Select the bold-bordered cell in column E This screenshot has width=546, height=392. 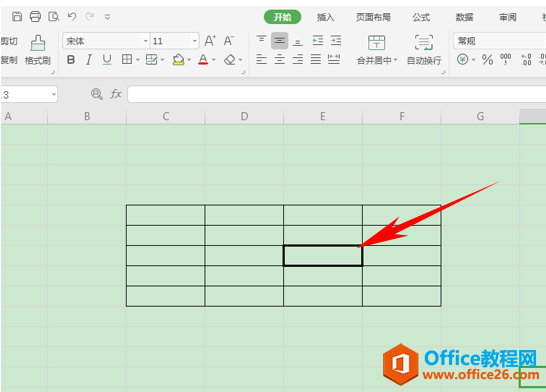[x=323, y=256]
